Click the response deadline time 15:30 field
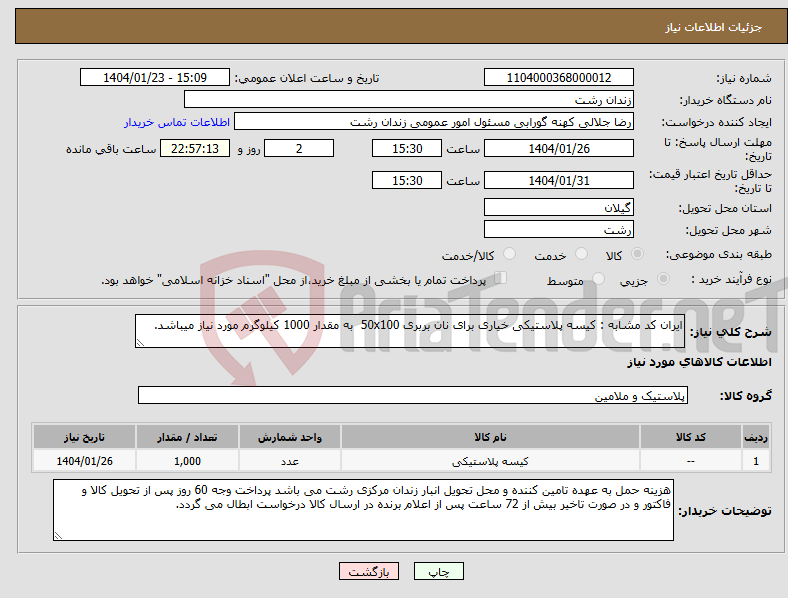The width and height of the screenshot is (788, 598). click(407, 148)
